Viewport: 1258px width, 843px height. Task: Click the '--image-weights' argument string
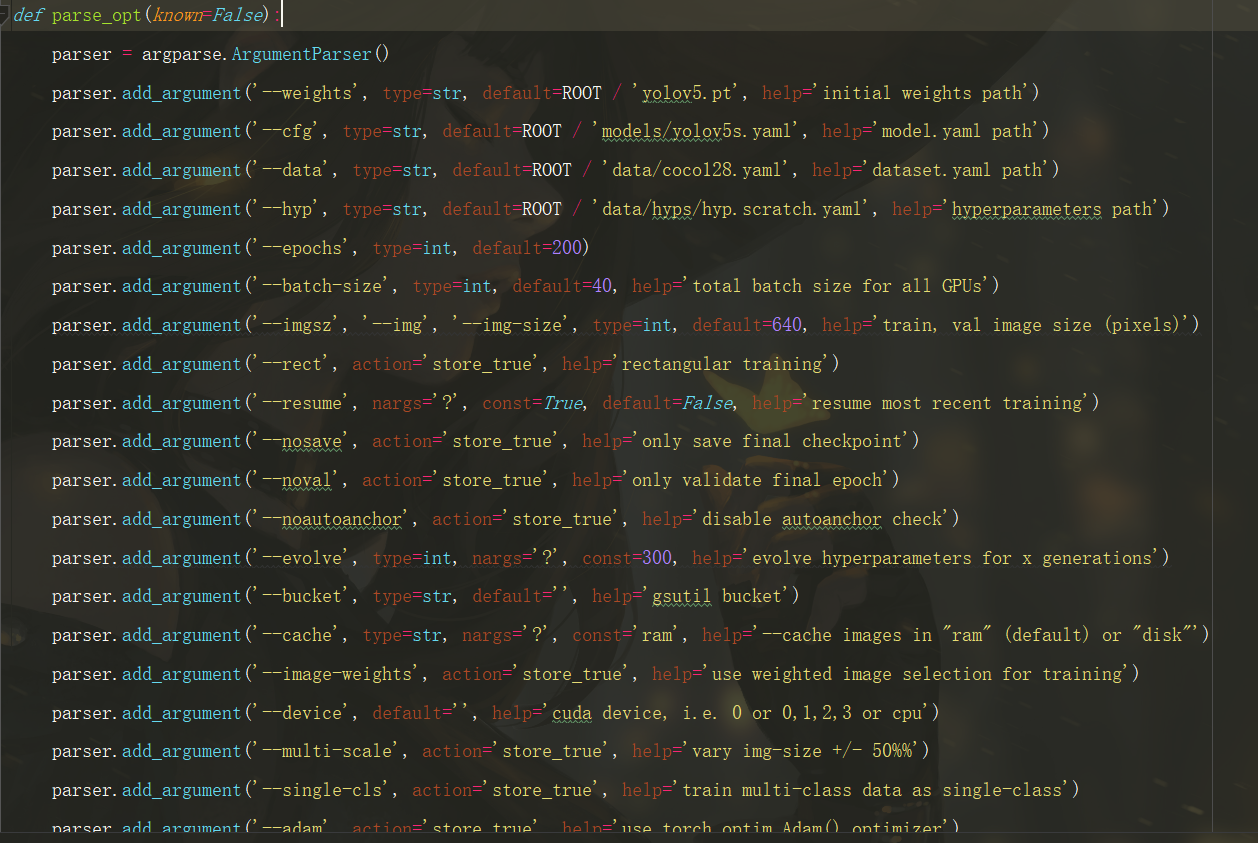pos(337,674)
